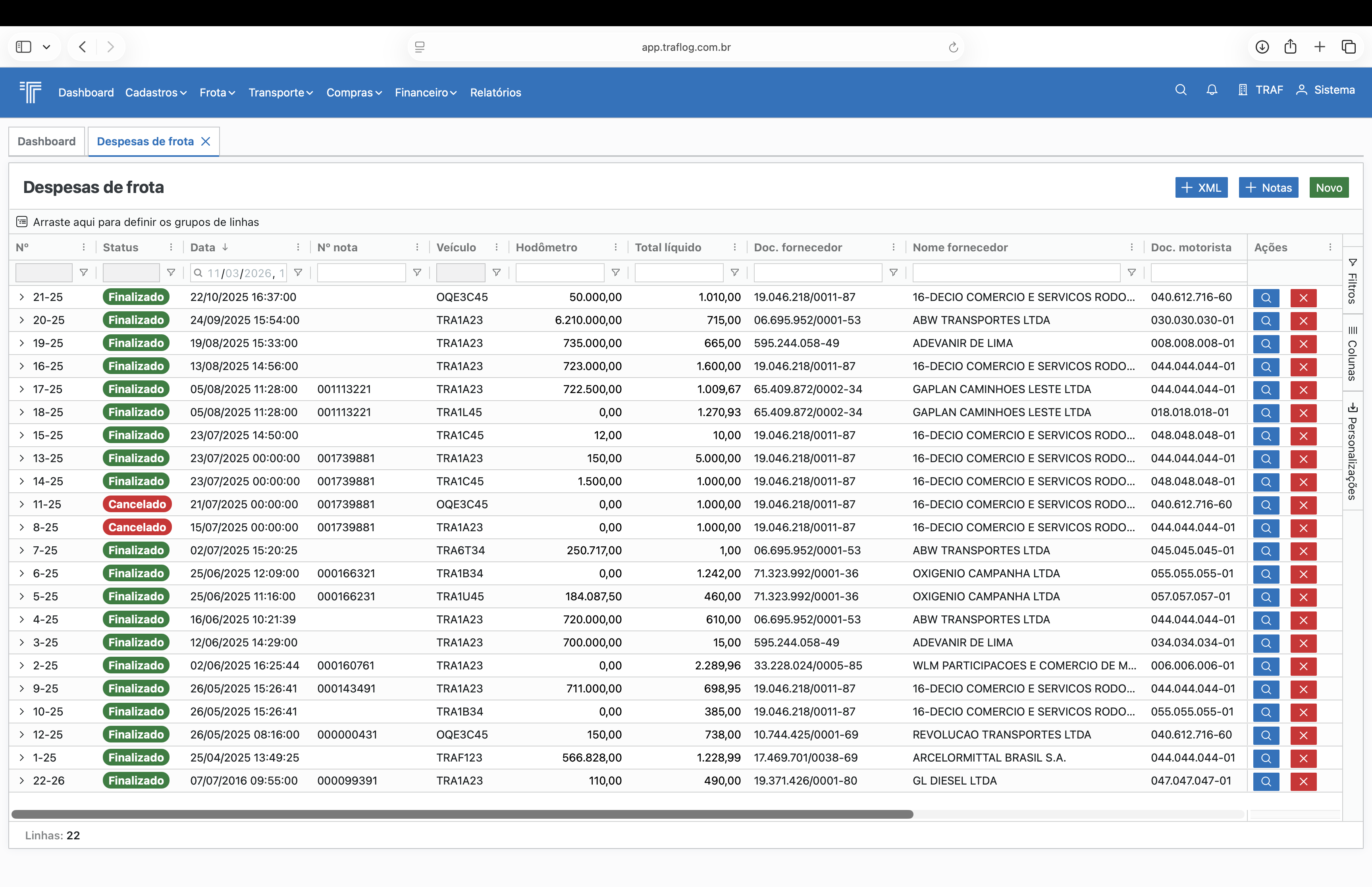The width and height of the screenshot is (1372, 887).
Task: Open the filter icon for the Status column
Action: [171, 272]
